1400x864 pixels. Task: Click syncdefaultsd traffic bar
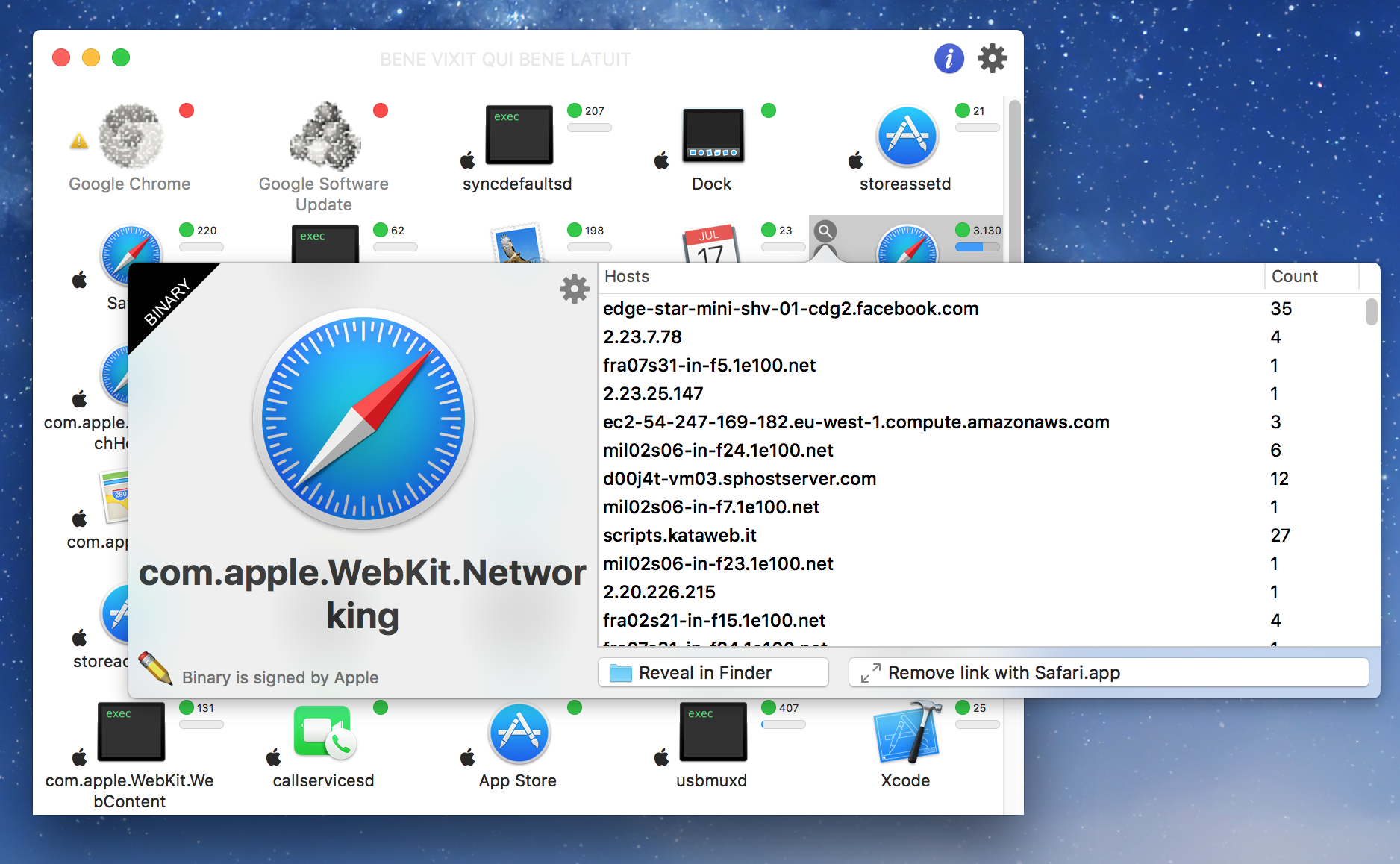590,128
